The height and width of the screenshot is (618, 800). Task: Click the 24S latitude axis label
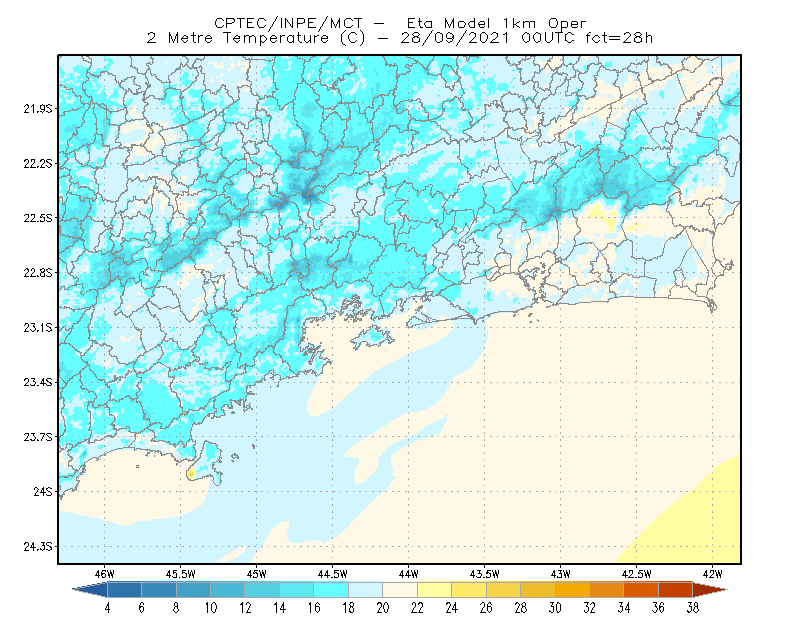coord(43,491)
